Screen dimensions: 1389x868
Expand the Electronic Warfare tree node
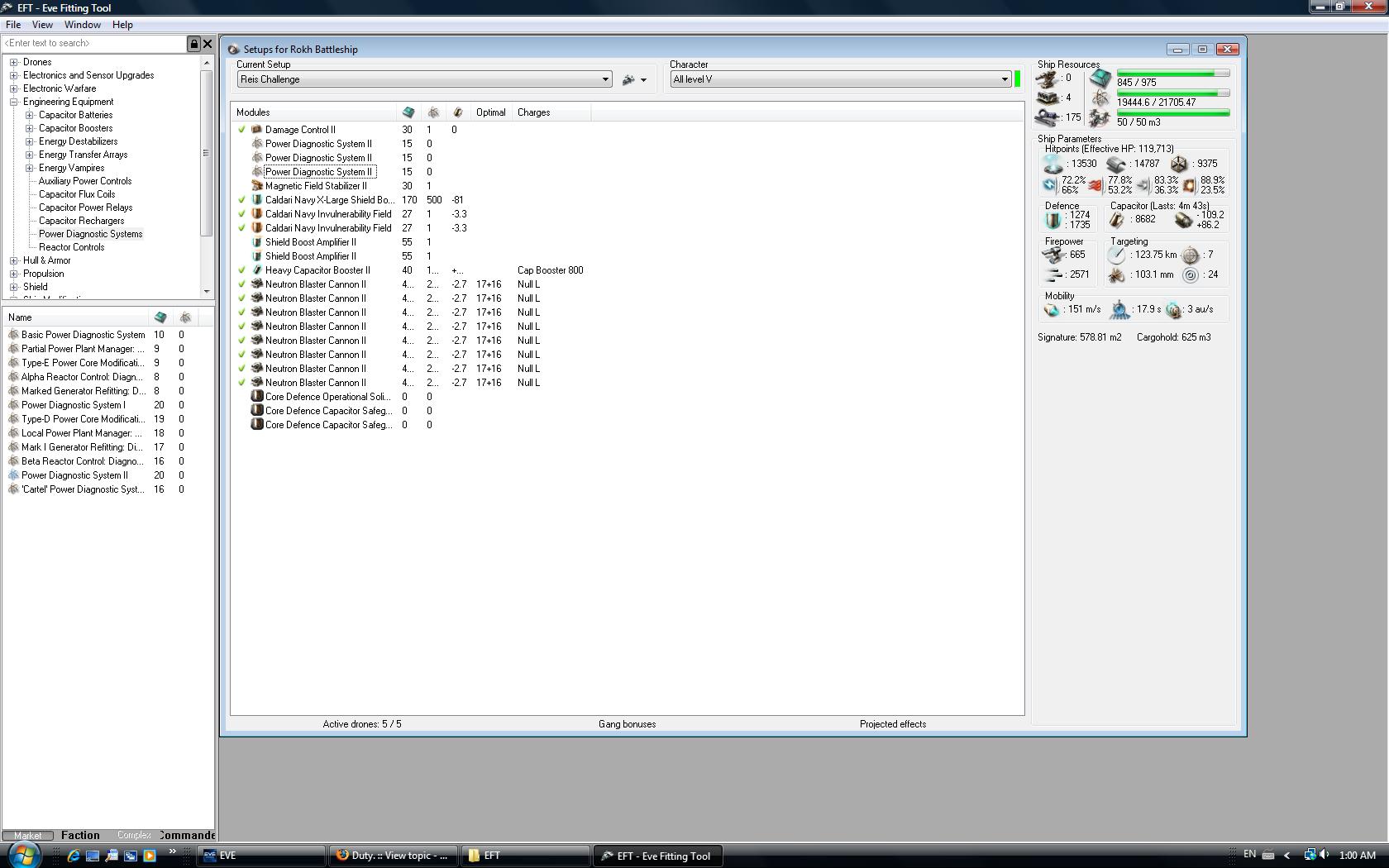[14, 88]
